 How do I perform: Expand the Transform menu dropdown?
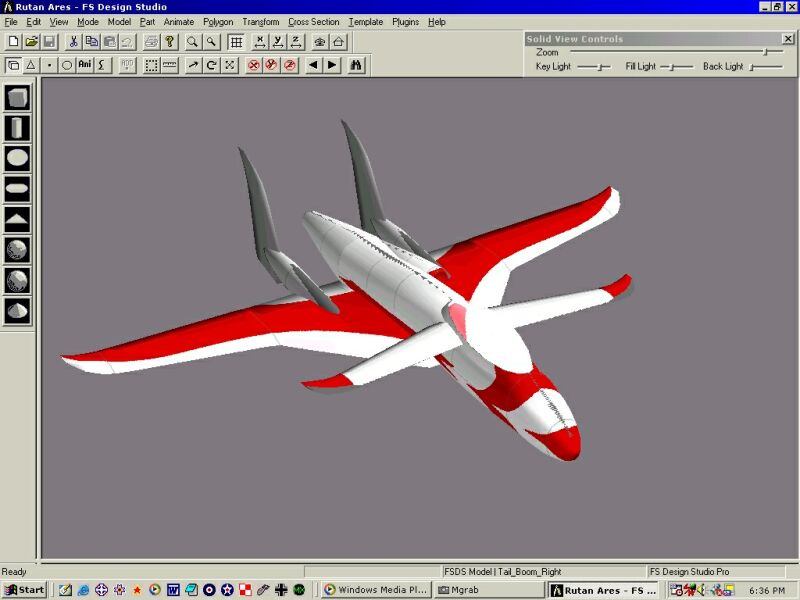(260, 22)
